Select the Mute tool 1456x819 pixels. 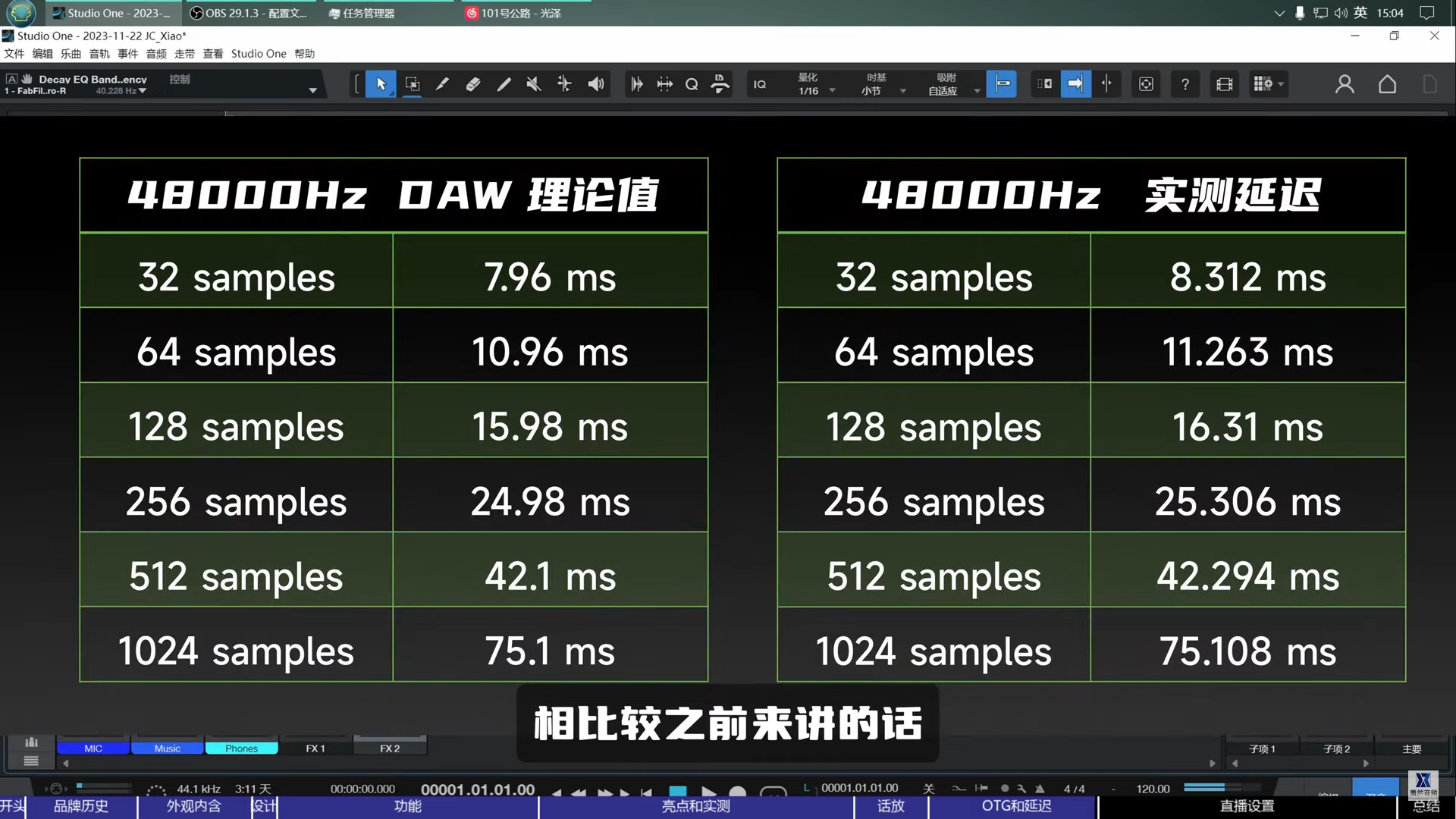534,84
